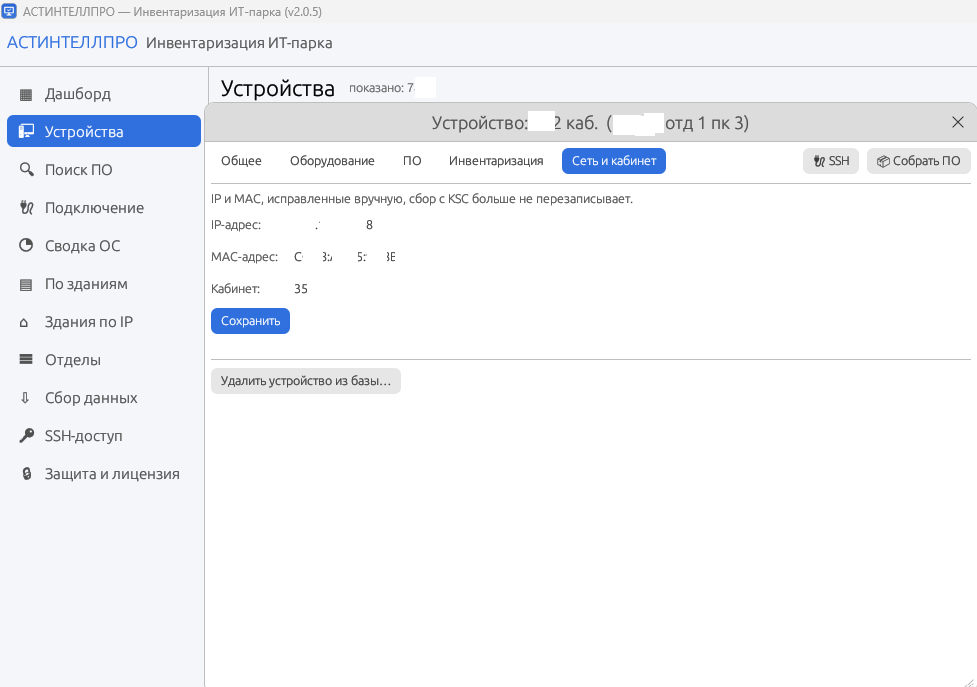
Task: Click the house icon beside Здания по IP
Action: 24,323
